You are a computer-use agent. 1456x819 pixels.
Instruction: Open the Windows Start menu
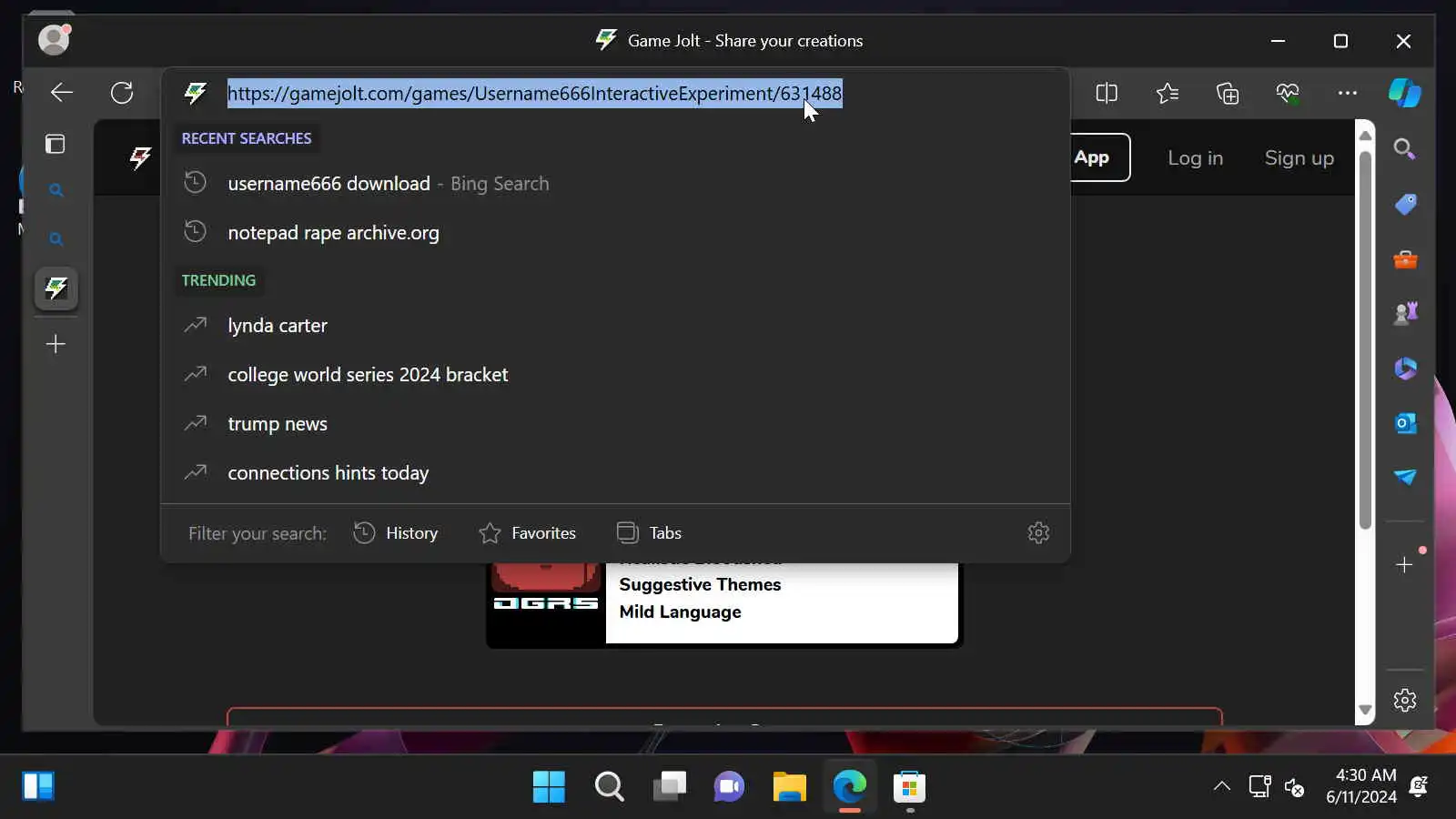tap(549, 786)
